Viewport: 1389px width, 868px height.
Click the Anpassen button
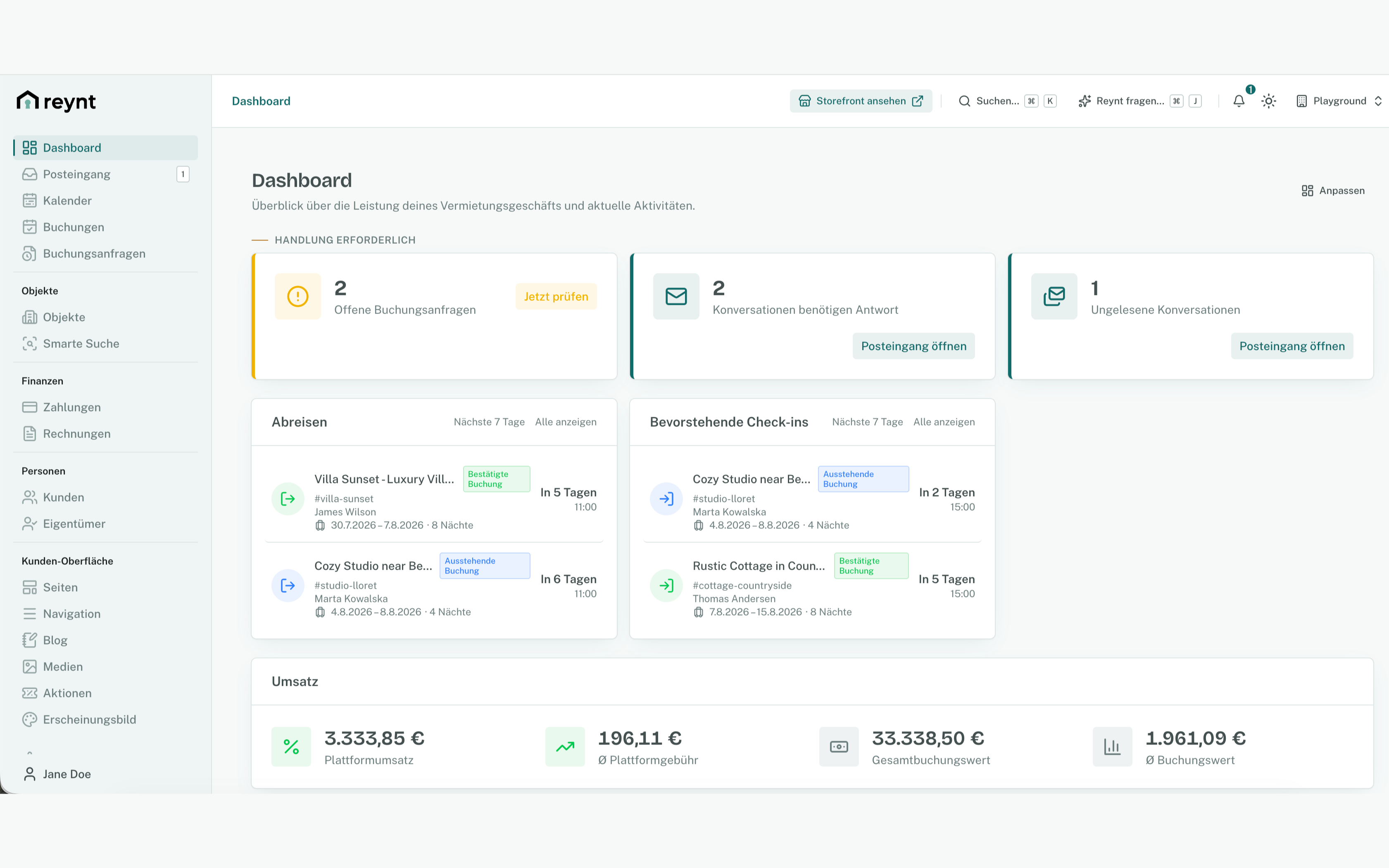(x=1333, y=190)
